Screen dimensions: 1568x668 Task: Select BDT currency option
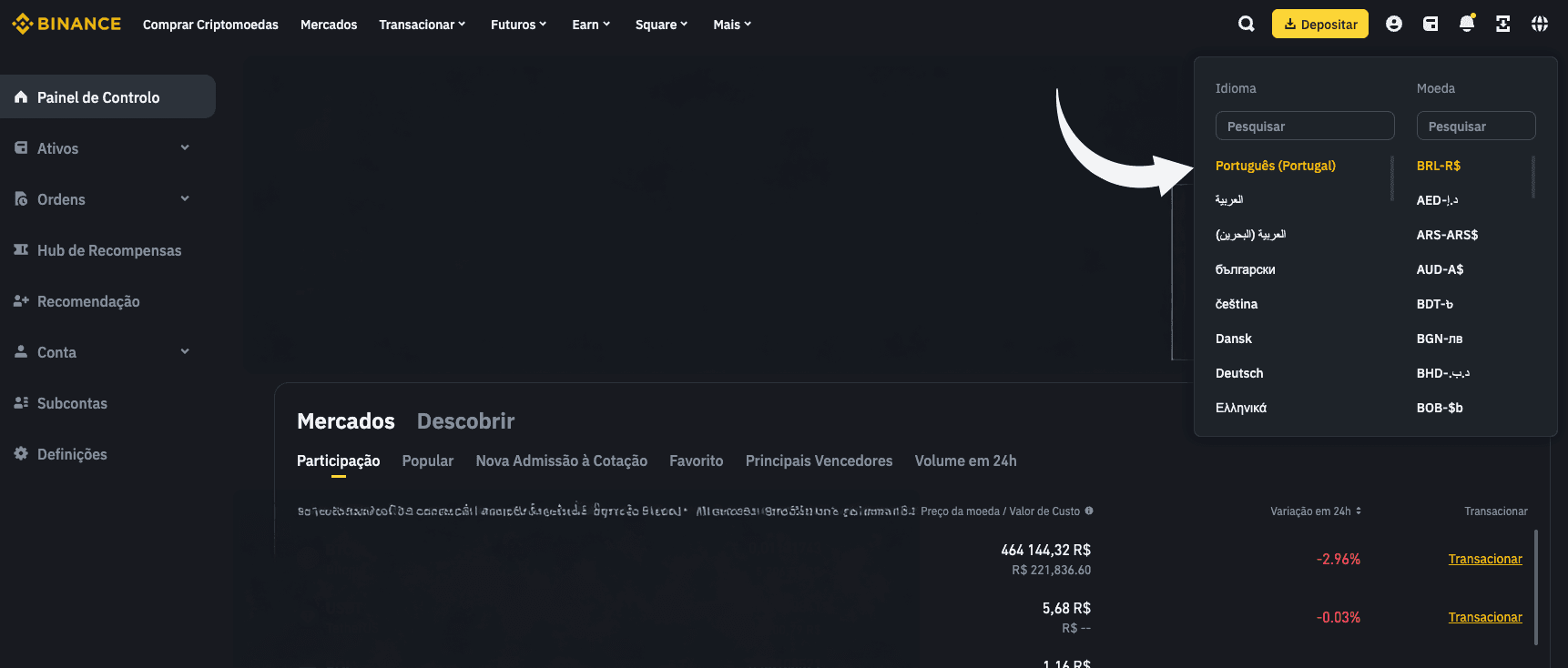[1435, 304]
